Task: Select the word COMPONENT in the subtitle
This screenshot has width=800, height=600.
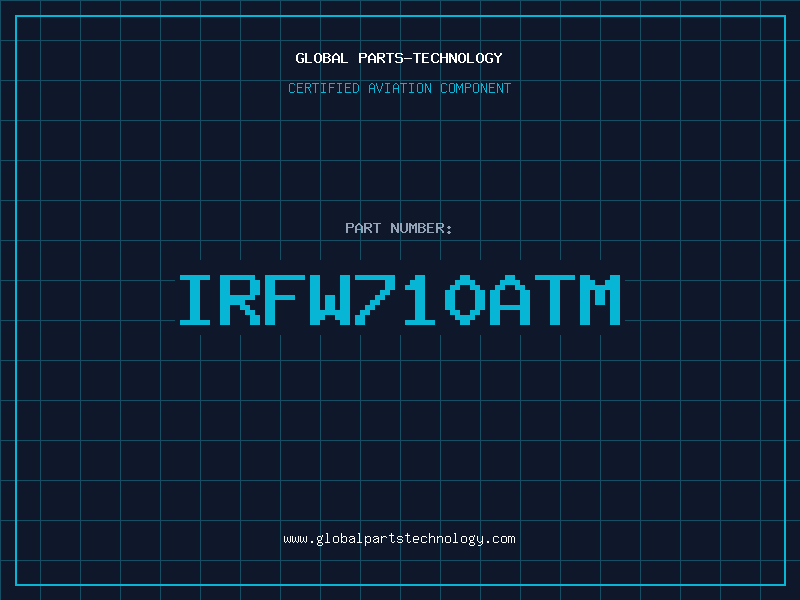Action: (x=475, y=89)
